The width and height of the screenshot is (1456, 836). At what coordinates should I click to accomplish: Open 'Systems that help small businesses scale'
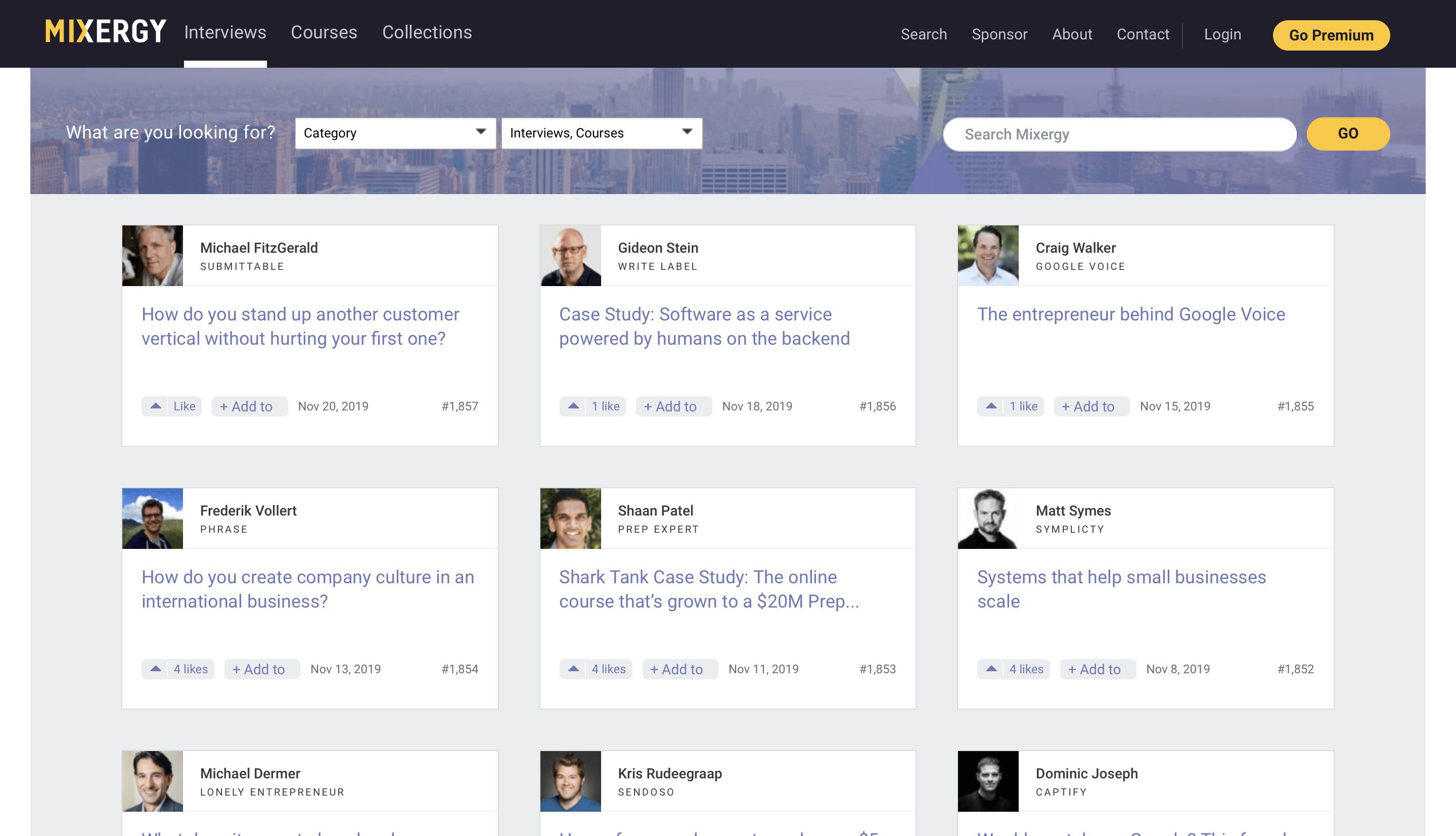pyautogui.click(x=1121, y=589)
